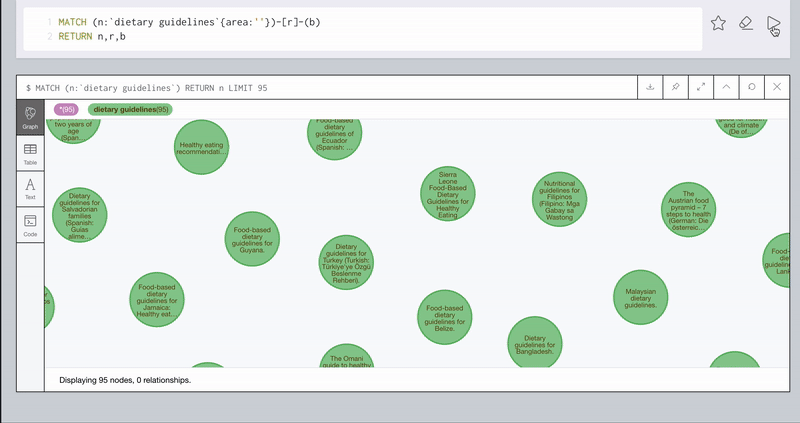
Task: Select the Sierra Leone guidelines node
Action: click(448, 194)
